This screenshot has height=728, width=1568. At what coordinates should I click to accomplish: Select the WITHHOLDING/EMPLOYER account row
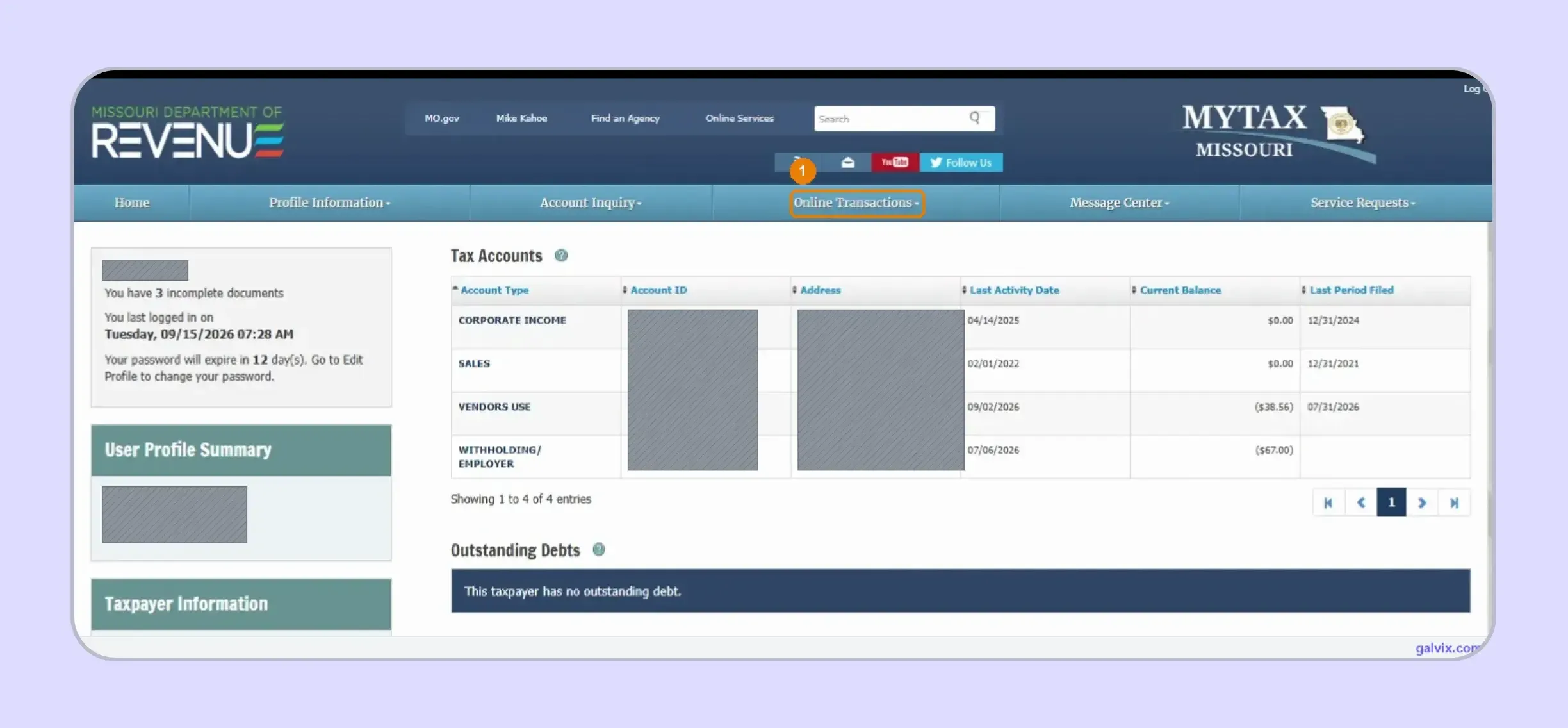[x=961, y=457]
